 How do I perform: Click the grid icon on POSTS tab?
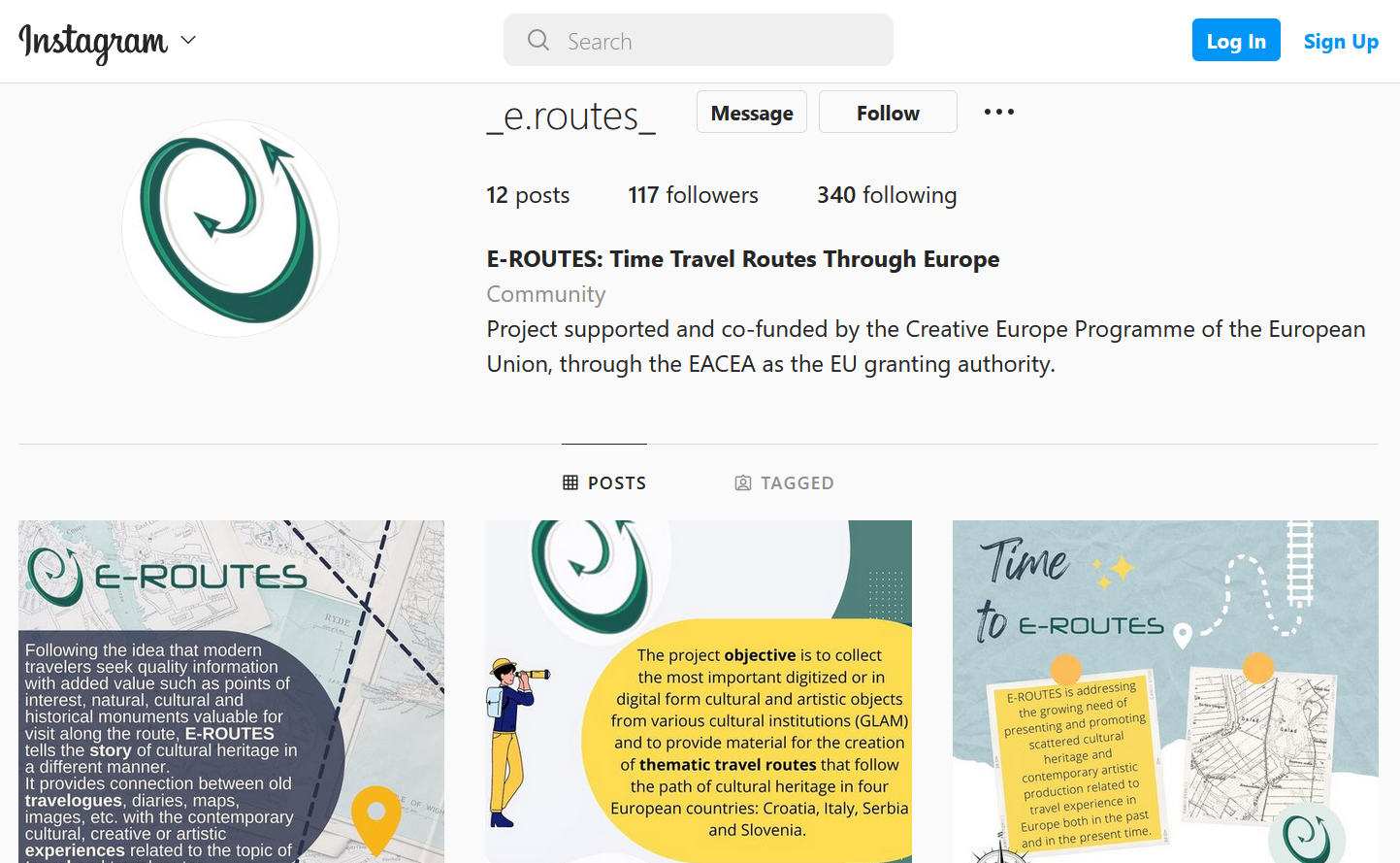coord(570,482)
